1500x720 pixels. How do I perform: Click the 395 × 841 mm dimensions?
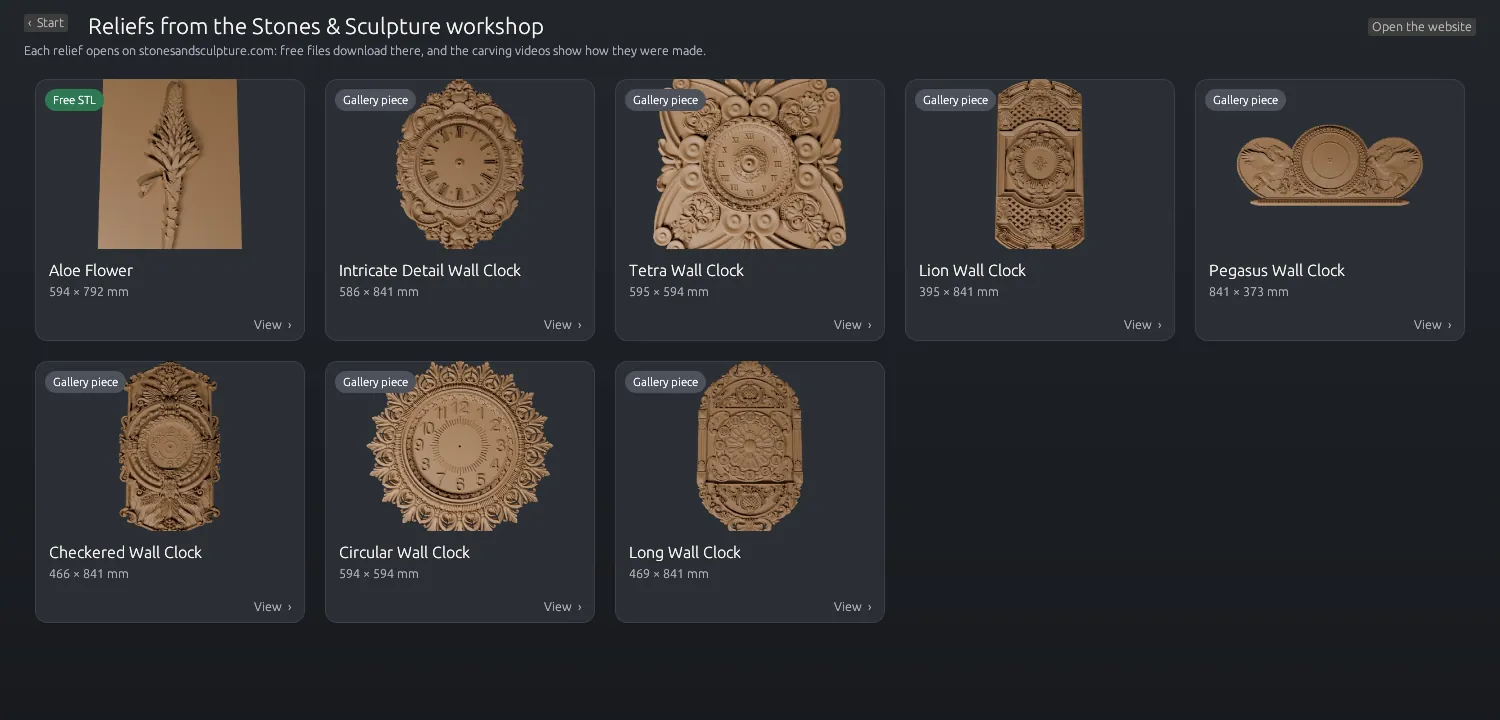click(x=959, y=292)
